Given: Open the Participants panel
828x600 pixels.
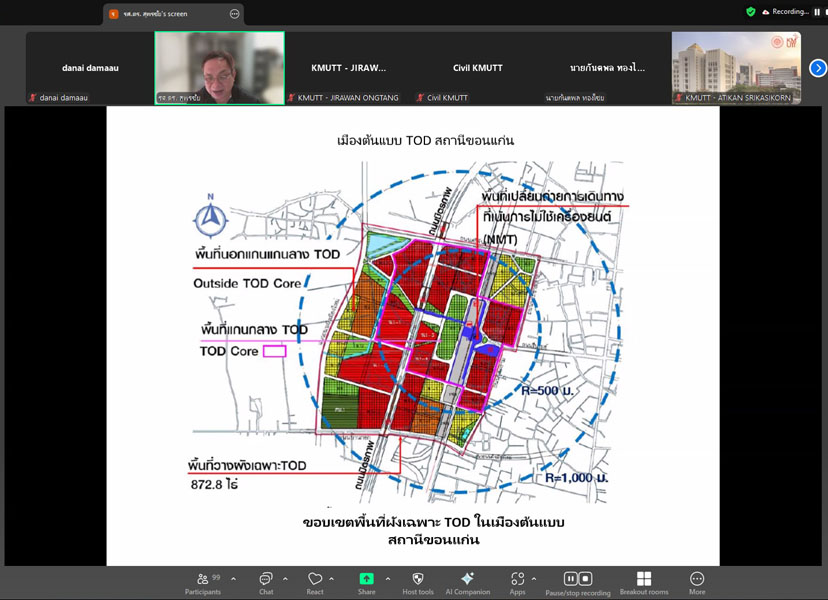Looking at the screenshot, I should pos(203,579).
